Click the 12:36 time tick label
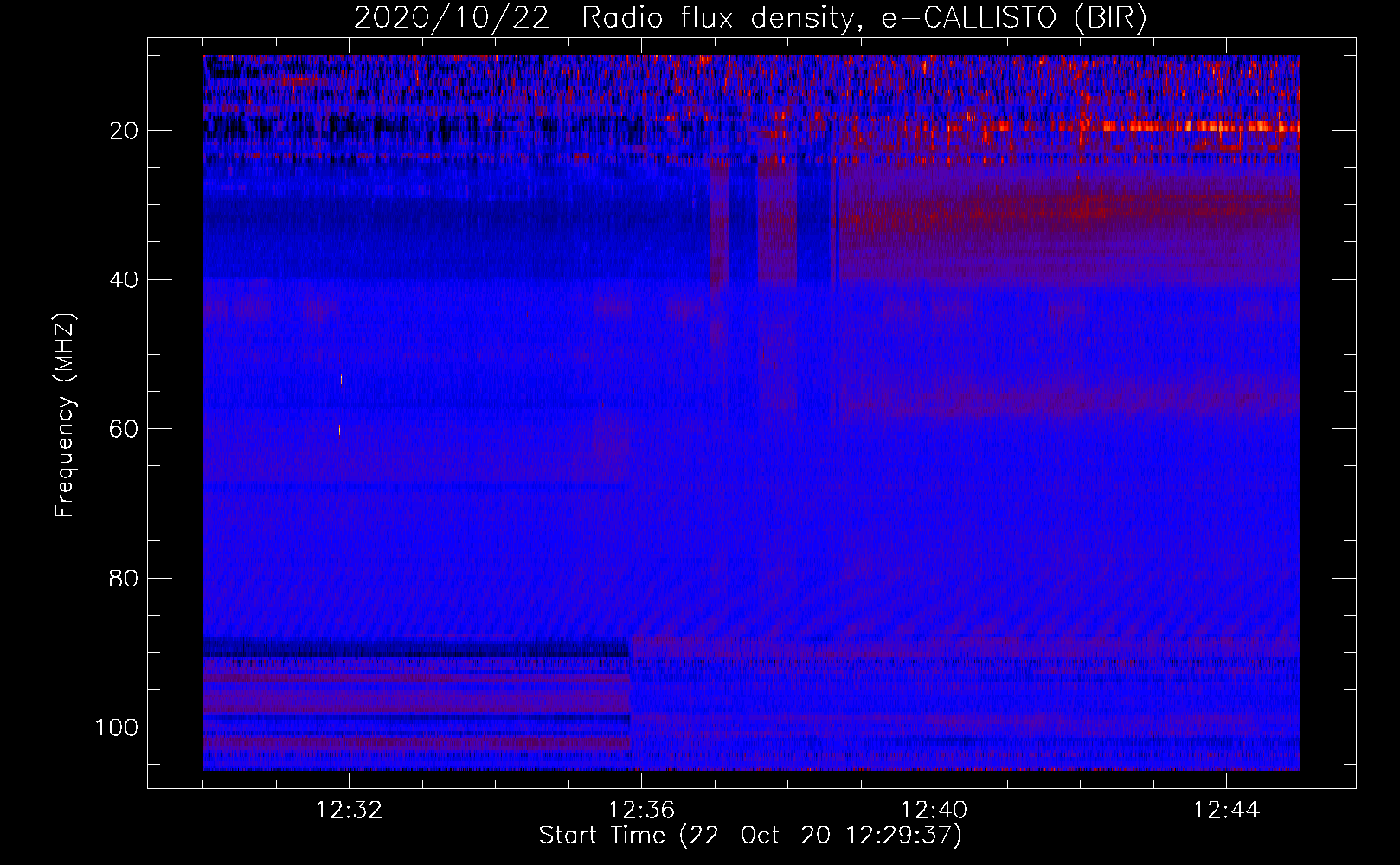The image size is (1400, 865). pyautogui.click(x=641, y=811)
